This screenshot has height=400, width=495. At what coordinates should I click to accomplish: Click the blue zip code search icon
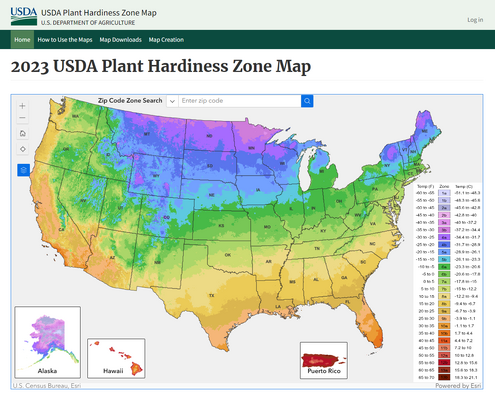[x=307, y=101]
